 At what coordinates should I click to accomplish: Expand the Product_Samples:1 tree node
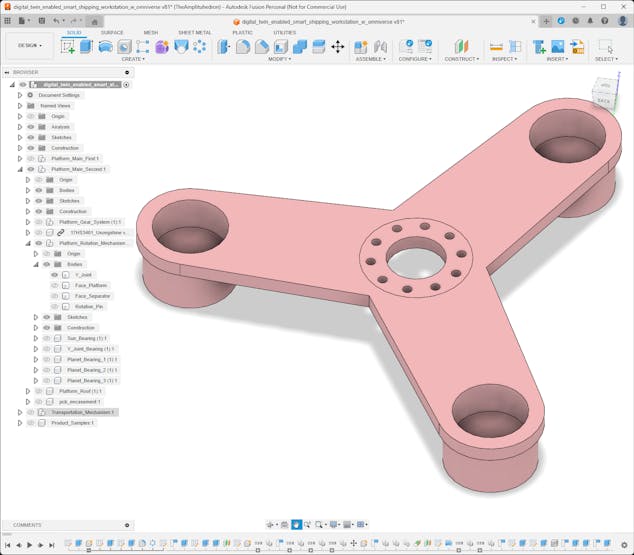pos(19,423)
